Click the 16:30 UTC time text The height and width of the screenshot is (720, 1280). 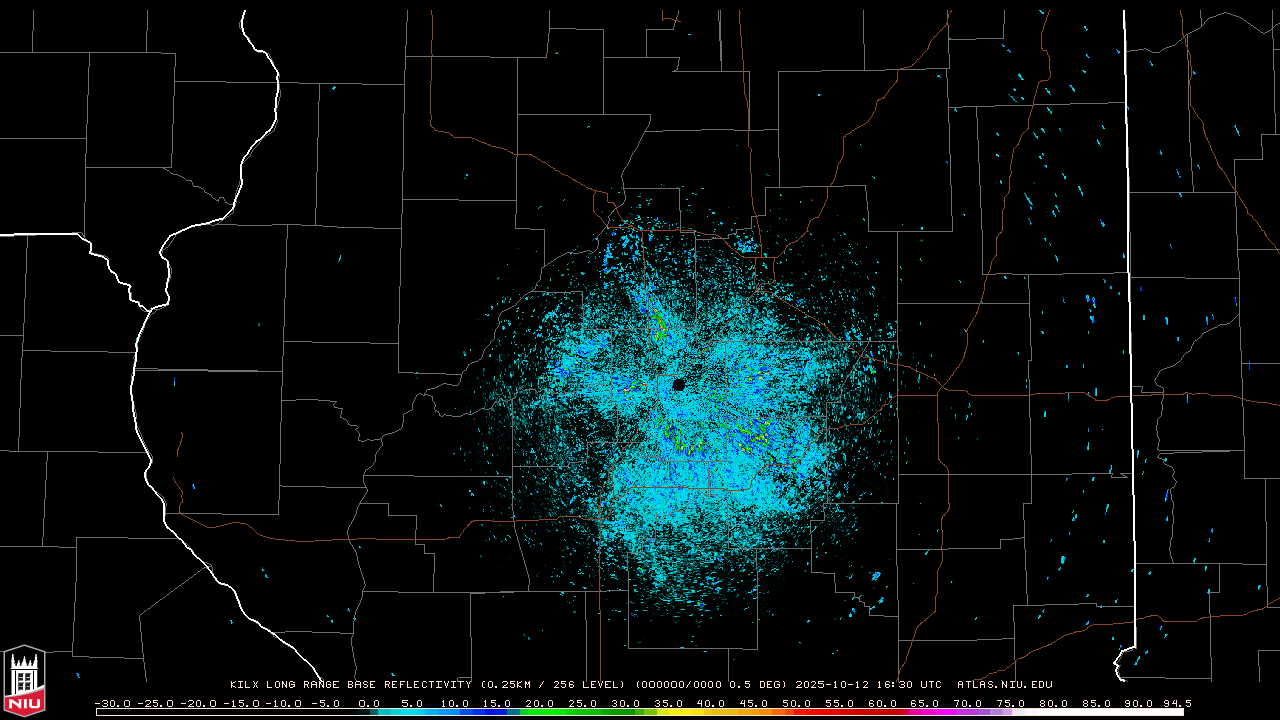pyautogui.click(x=911, y=685)
